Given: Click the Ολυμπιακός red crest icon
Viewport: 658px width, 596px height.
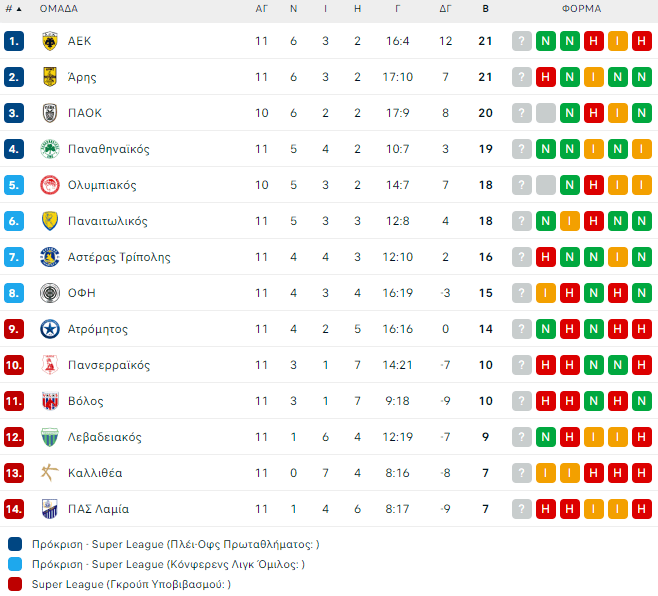Looking at the screenshot, I should (49, 185).
